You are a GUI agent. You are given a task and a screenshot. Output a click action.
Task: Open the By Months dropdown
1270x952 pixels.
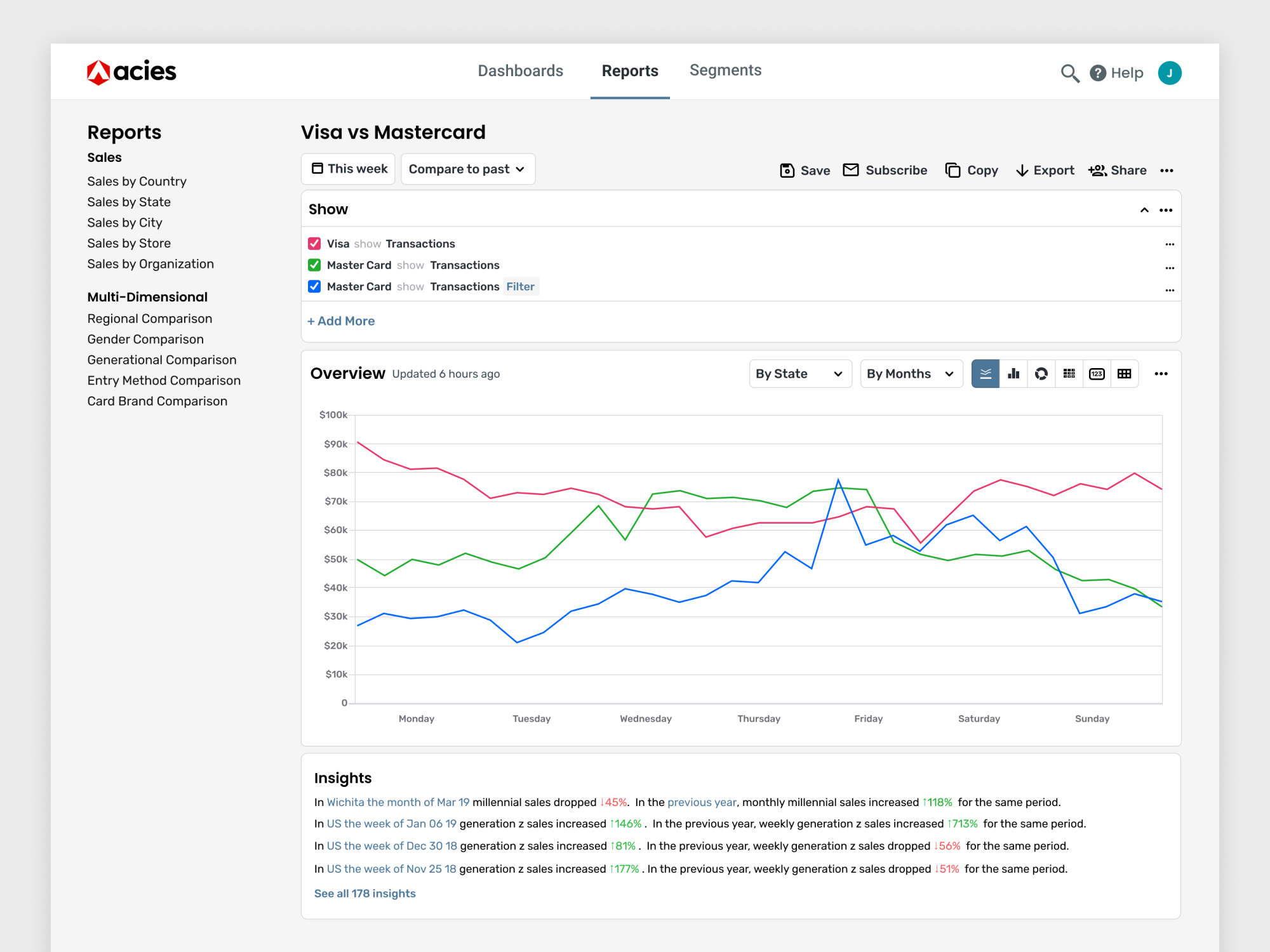click(911, 374)
